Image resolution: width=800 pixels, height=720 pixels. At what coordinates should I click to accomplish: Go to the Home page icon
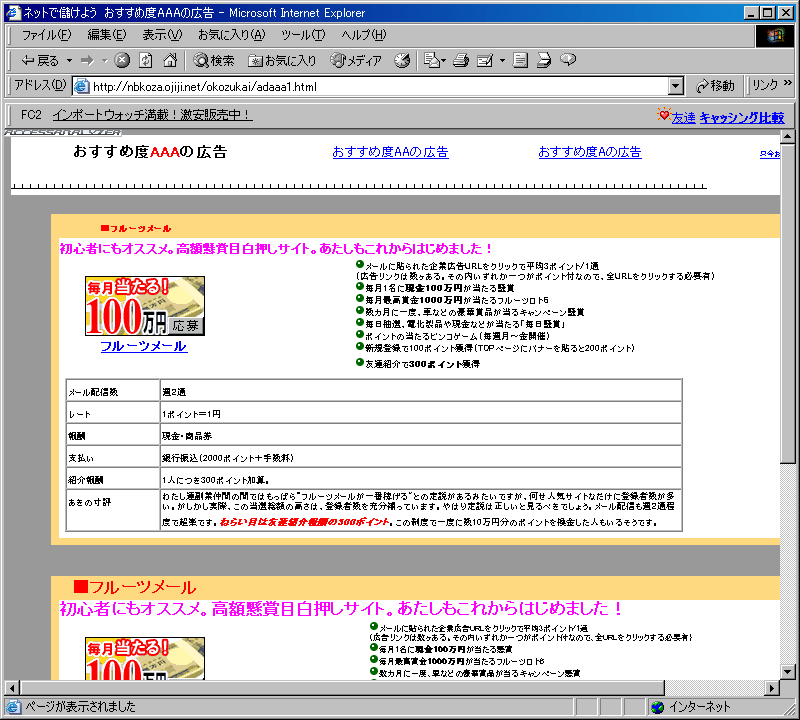pyautogui.click(x=170, y=60)
